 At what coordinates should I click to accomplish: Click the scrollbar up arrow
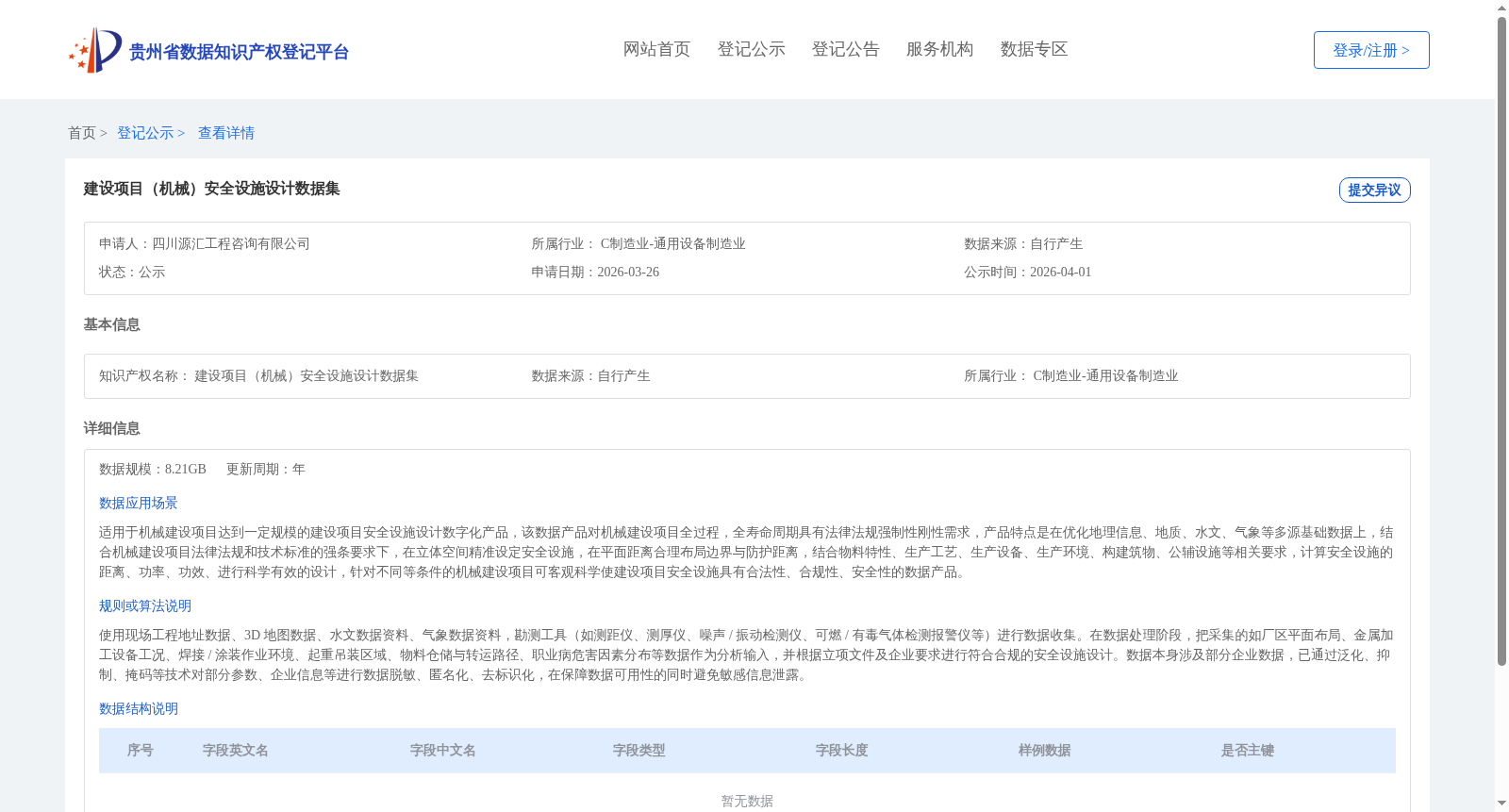[1501, 8]
